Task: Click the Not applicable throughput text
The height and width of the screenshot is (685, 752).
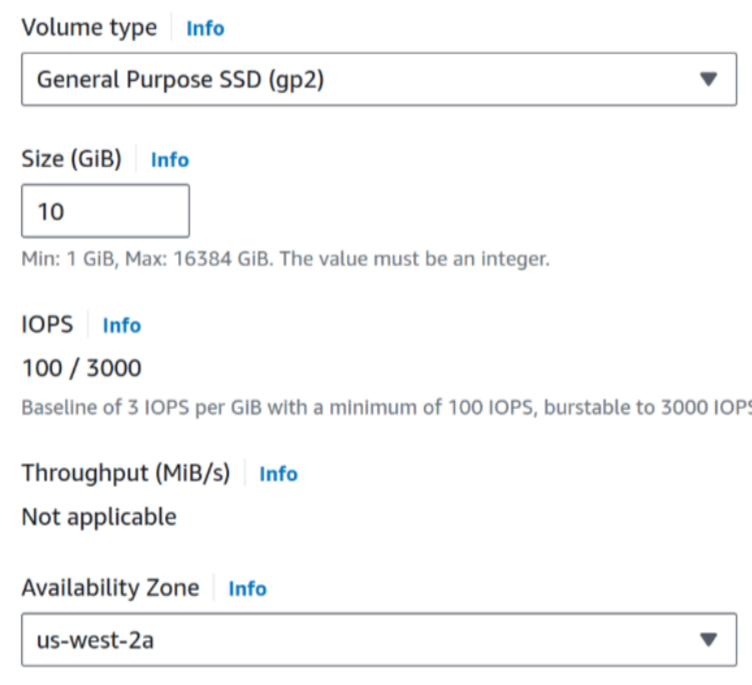Action: tap(99, 517)
